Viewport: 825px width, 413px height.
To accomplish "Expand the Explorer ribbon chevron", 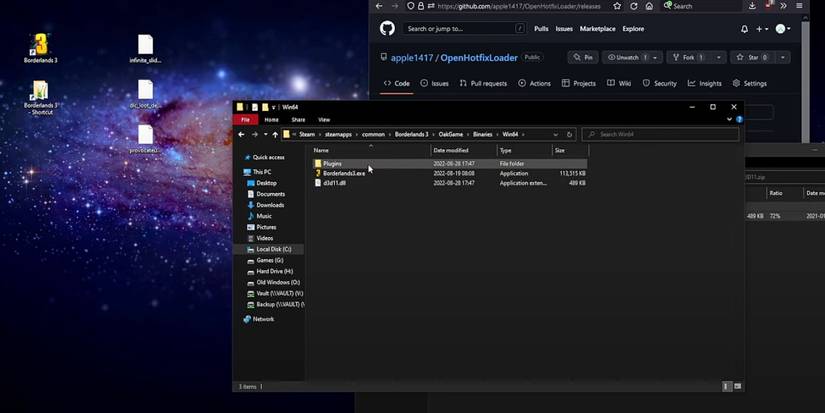I will [x=729, y=119].
